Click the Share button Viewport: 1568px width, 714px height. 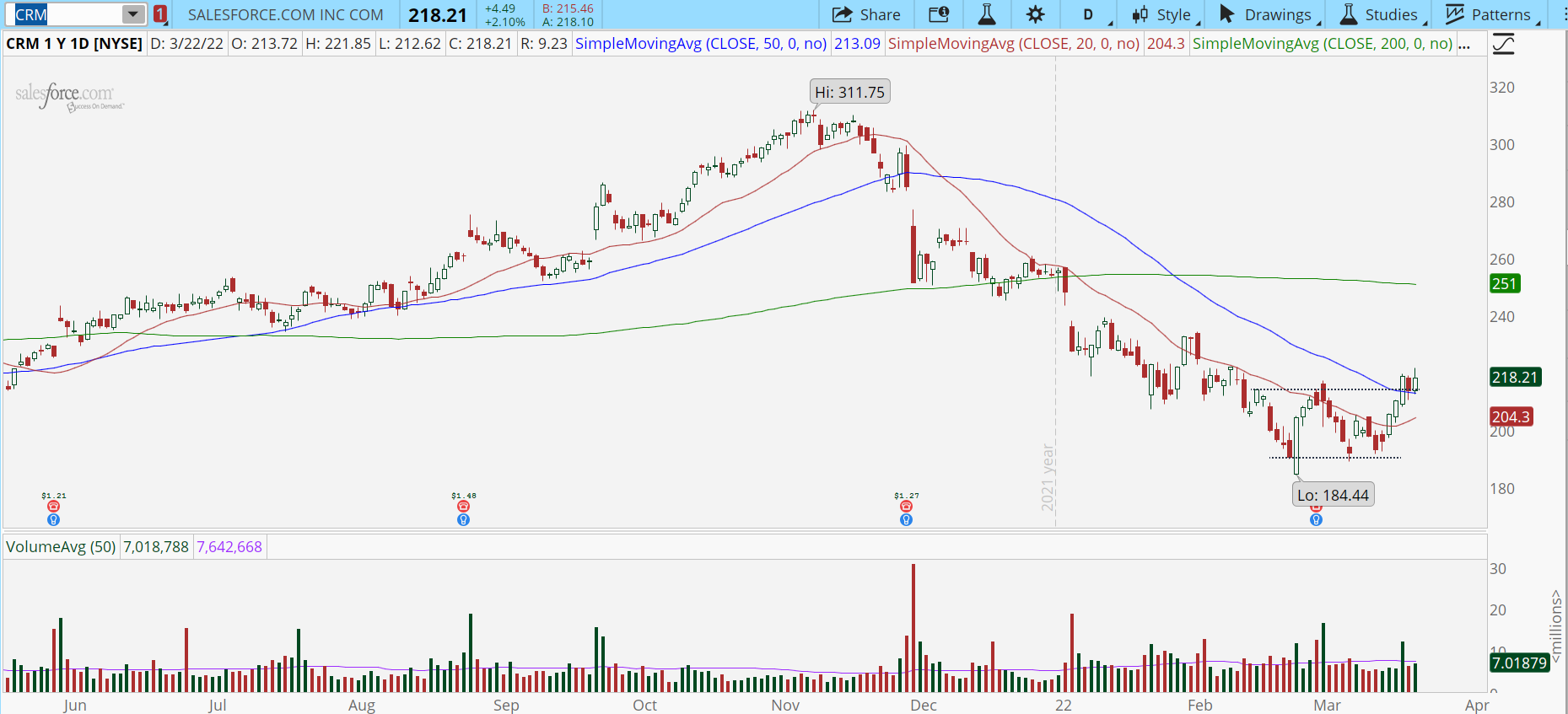coord(866,14)
